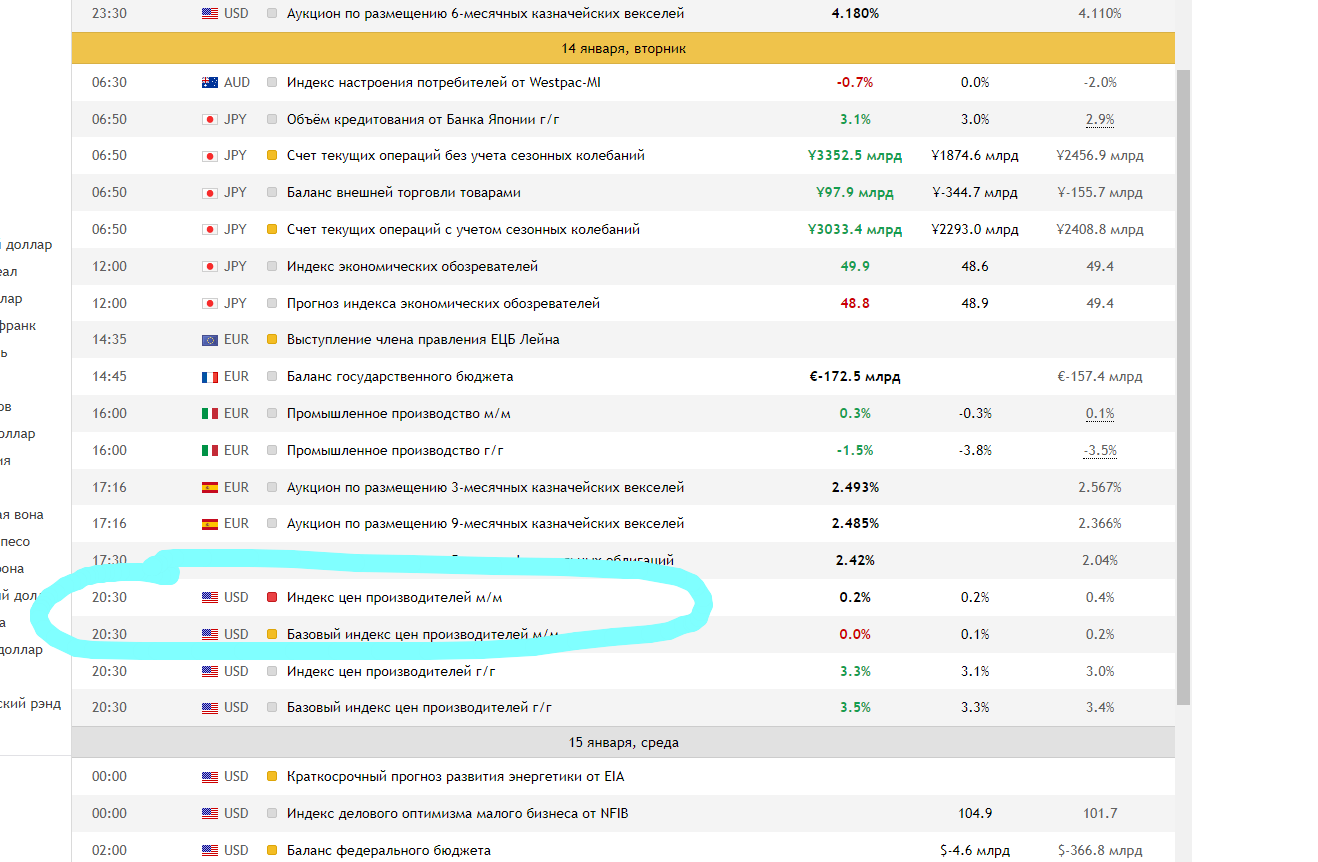Click forecast value 104.9 in NFIB row
The height and width of the screenshot is (862, 1318).
[975, 814]
